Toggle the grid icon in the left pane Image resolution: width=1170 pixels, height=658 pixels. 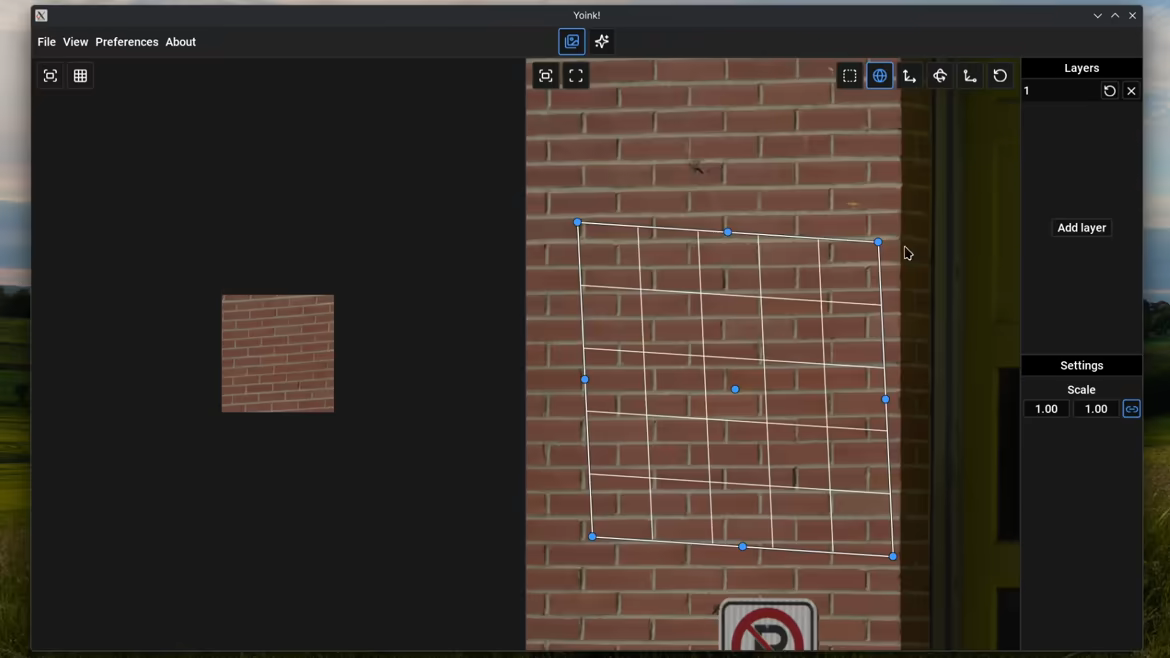(x=81, y=76)
